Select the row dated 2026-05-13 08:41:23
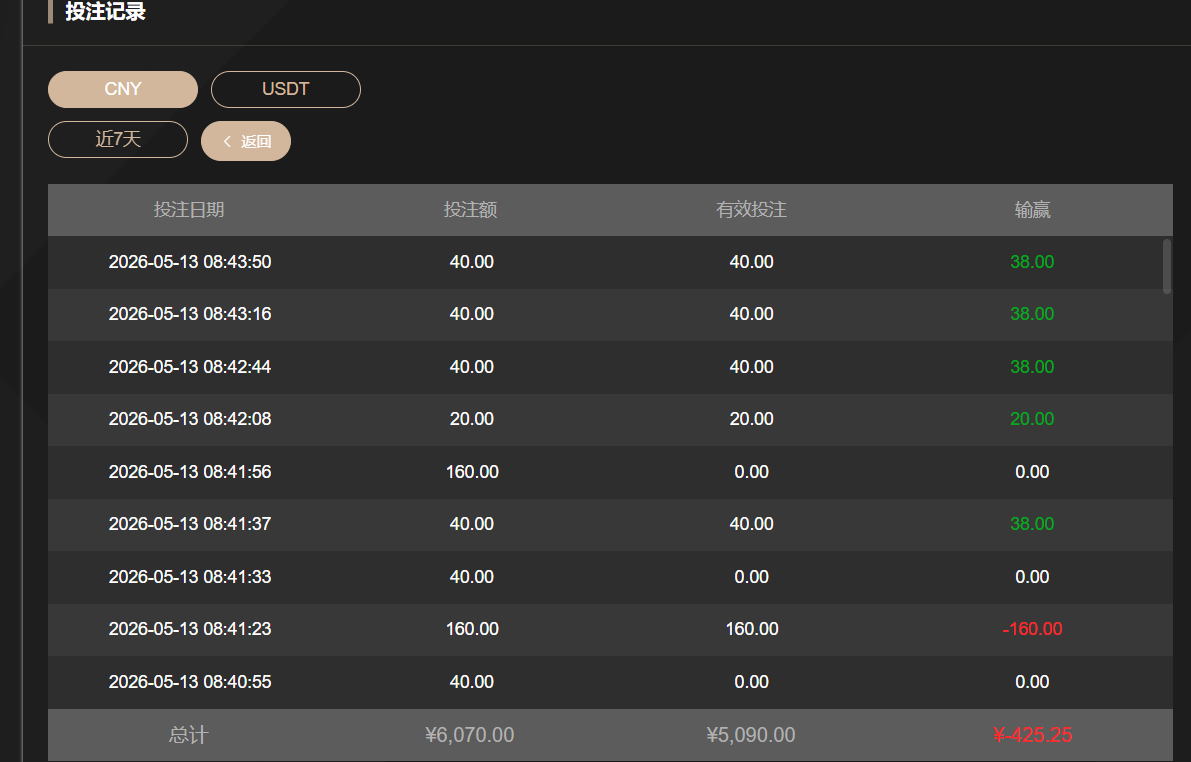Screen dimensions: 1191x762 610,630
